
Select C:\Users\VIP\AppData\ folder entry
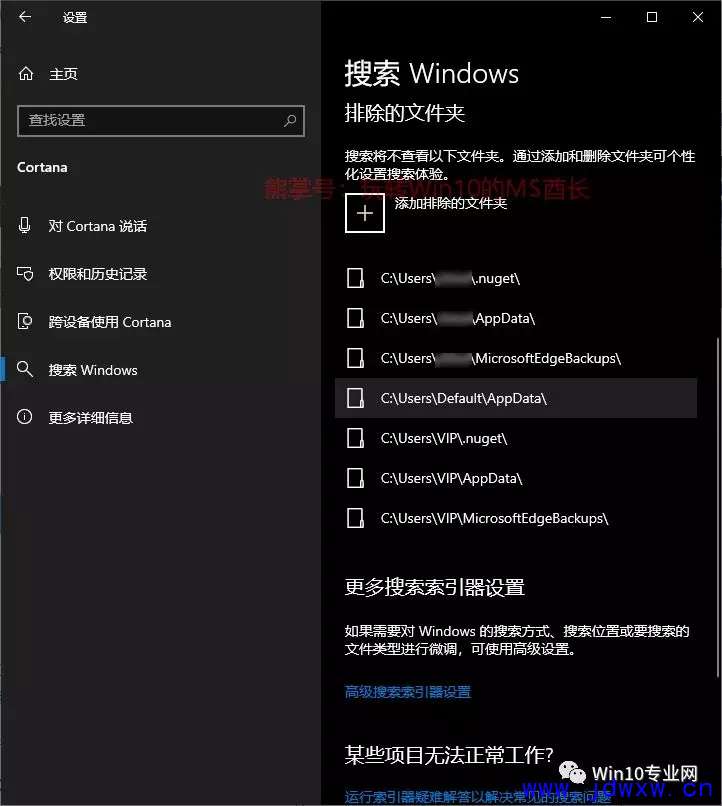pos(515,479)
